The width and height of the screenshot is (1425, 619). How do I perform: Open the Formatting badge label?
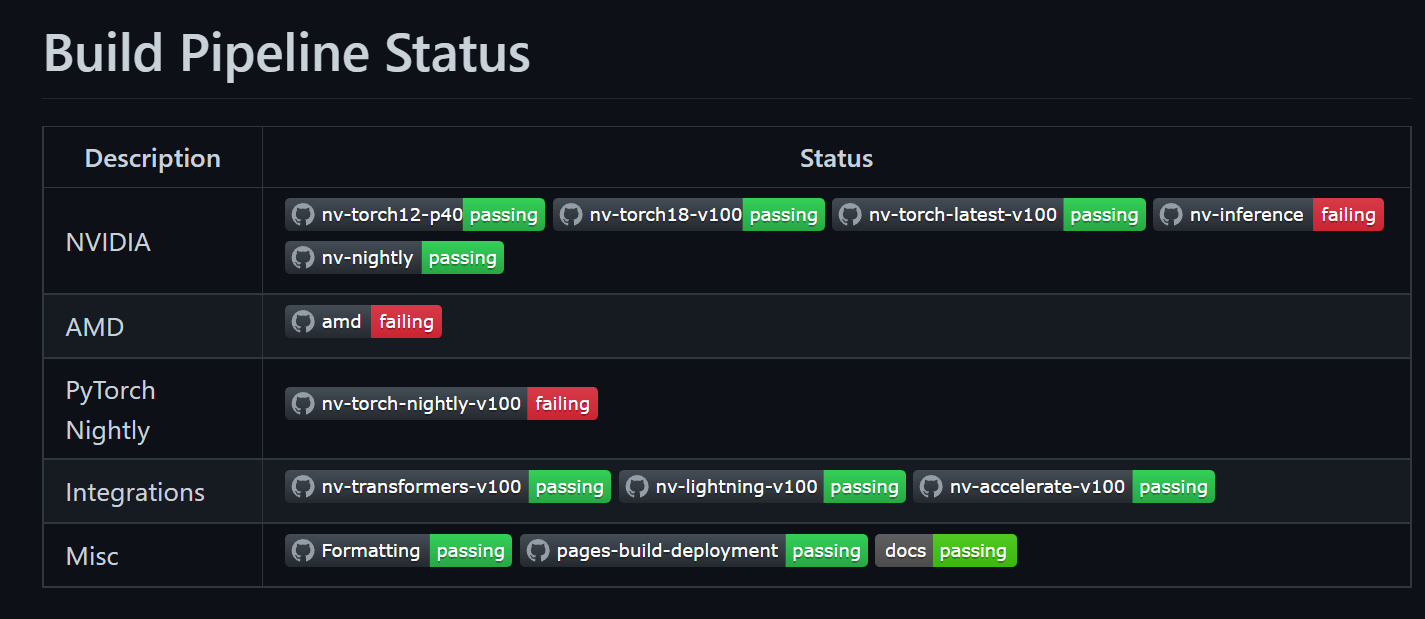pos(371,551)
